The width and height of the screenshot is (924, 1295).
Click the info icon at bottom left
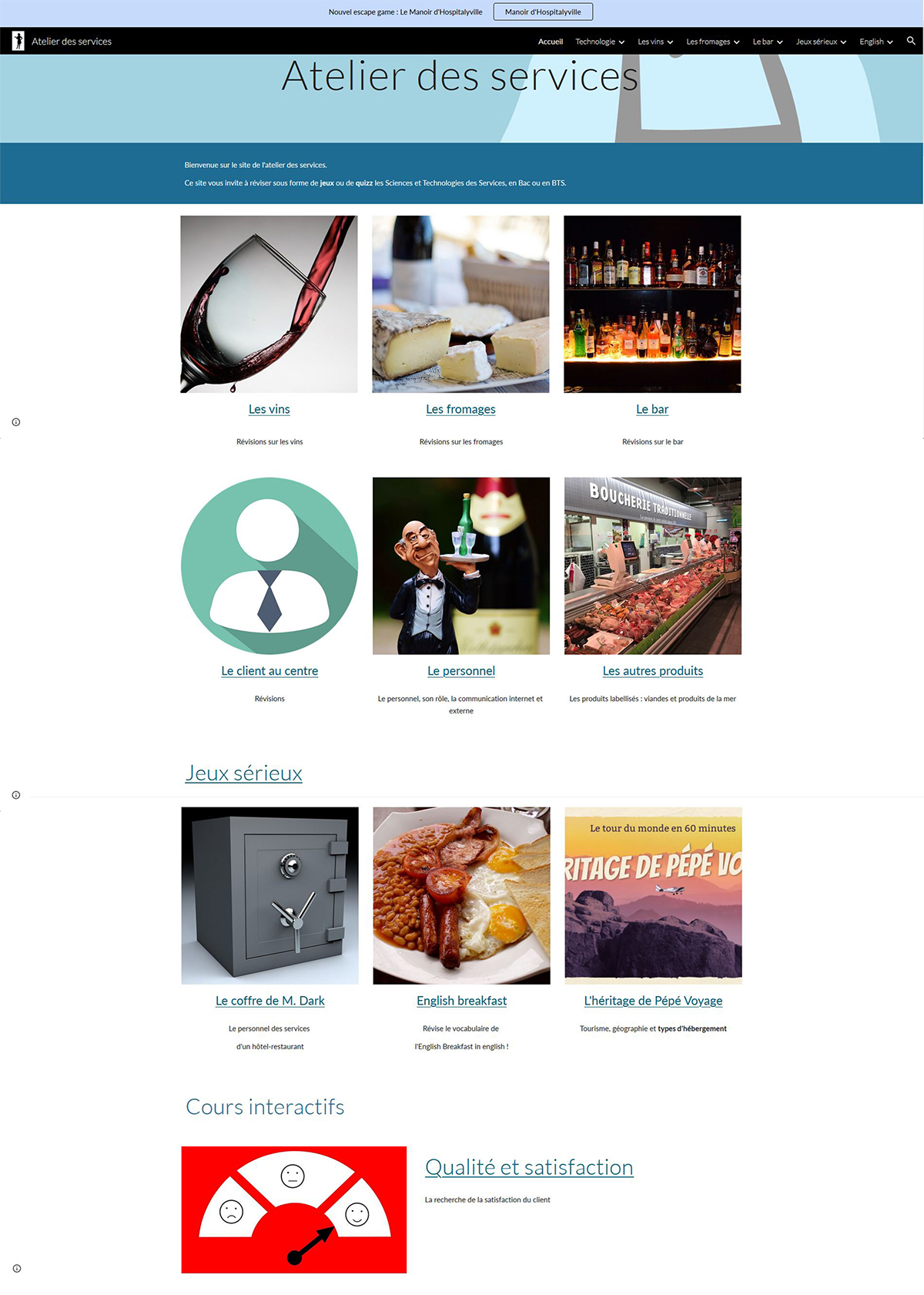click(x=17, y=1268)
